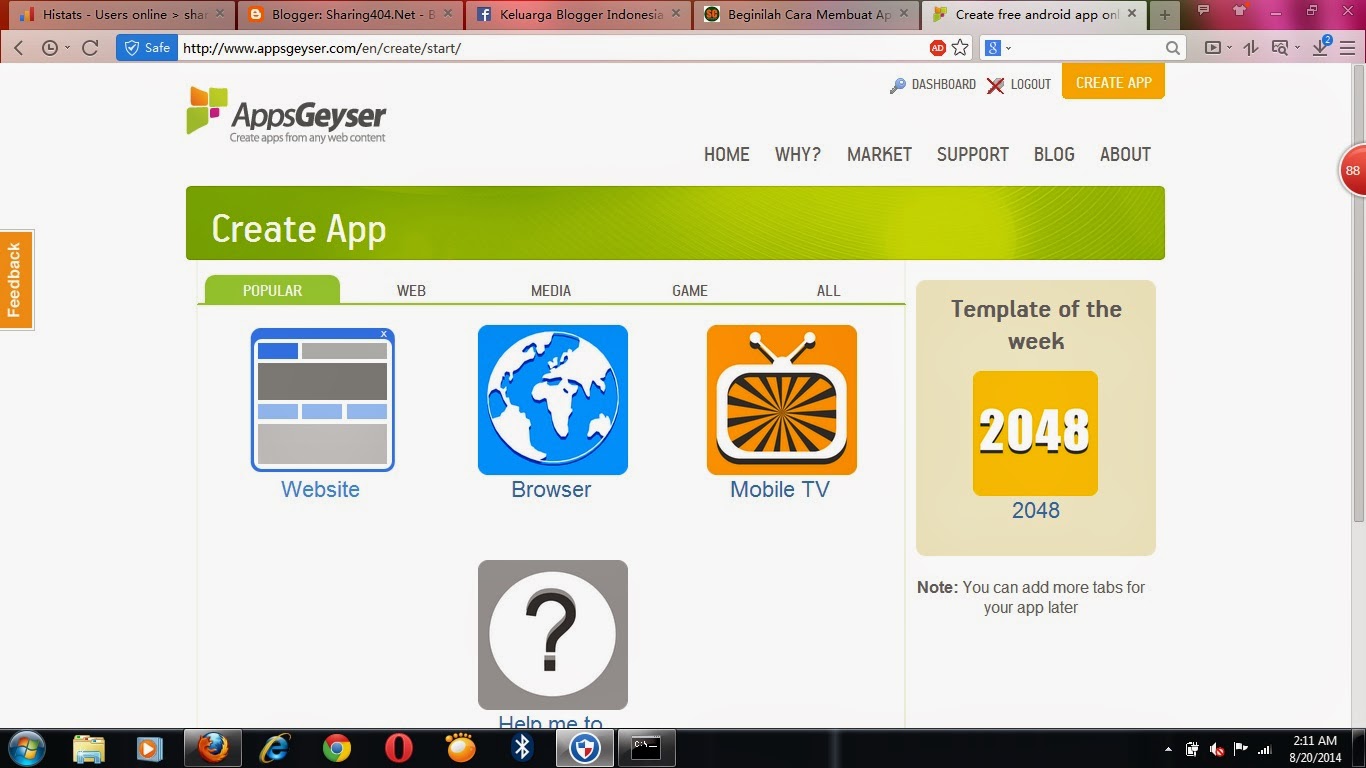
Task: Switch to the MEDIA tab
Action: pyautogui.click(x=551, y=290)
